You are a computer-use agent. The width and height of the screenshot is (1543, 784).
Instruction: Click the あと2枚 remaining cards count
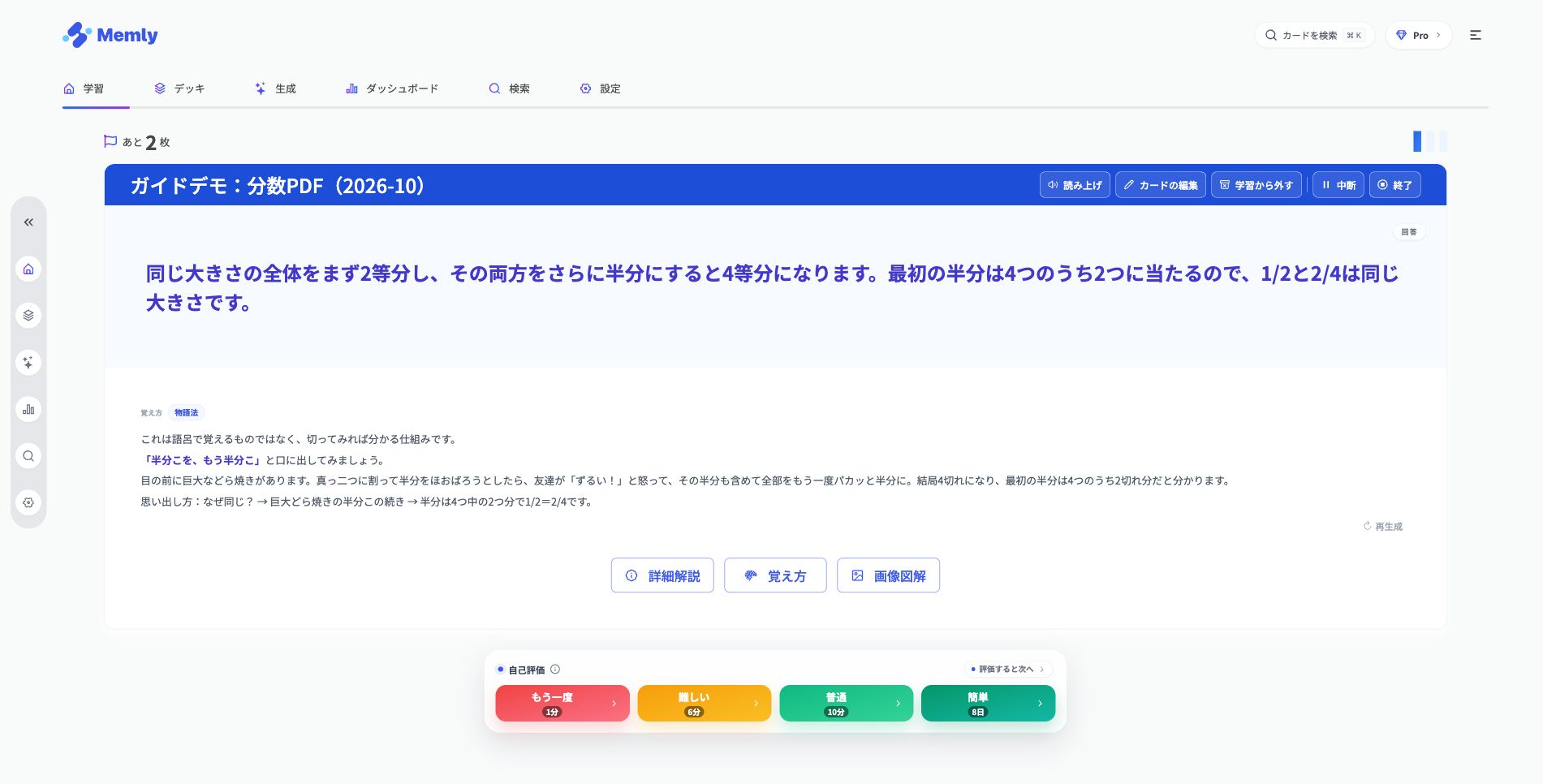point(146,142)
